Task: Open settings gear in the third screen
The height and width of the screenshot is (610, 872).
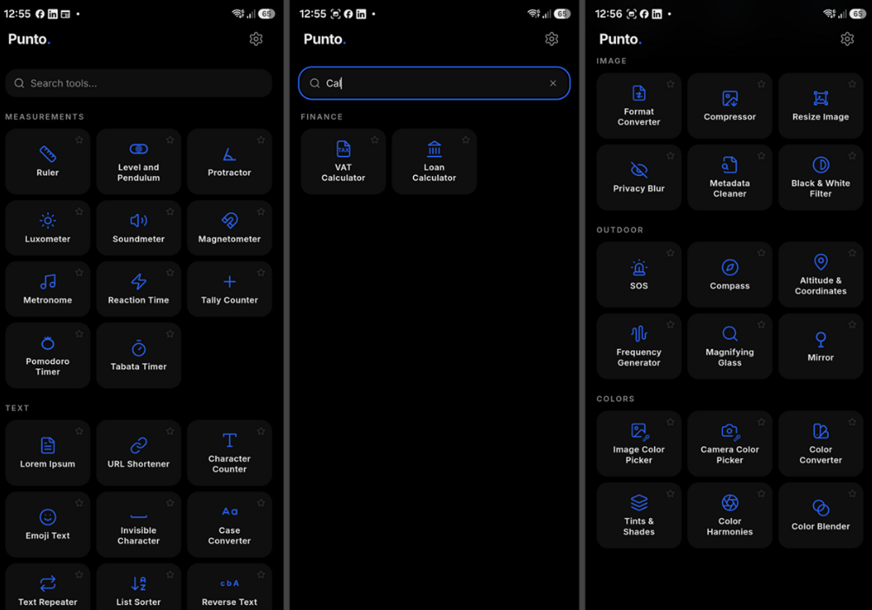Action: coord(847,39)
